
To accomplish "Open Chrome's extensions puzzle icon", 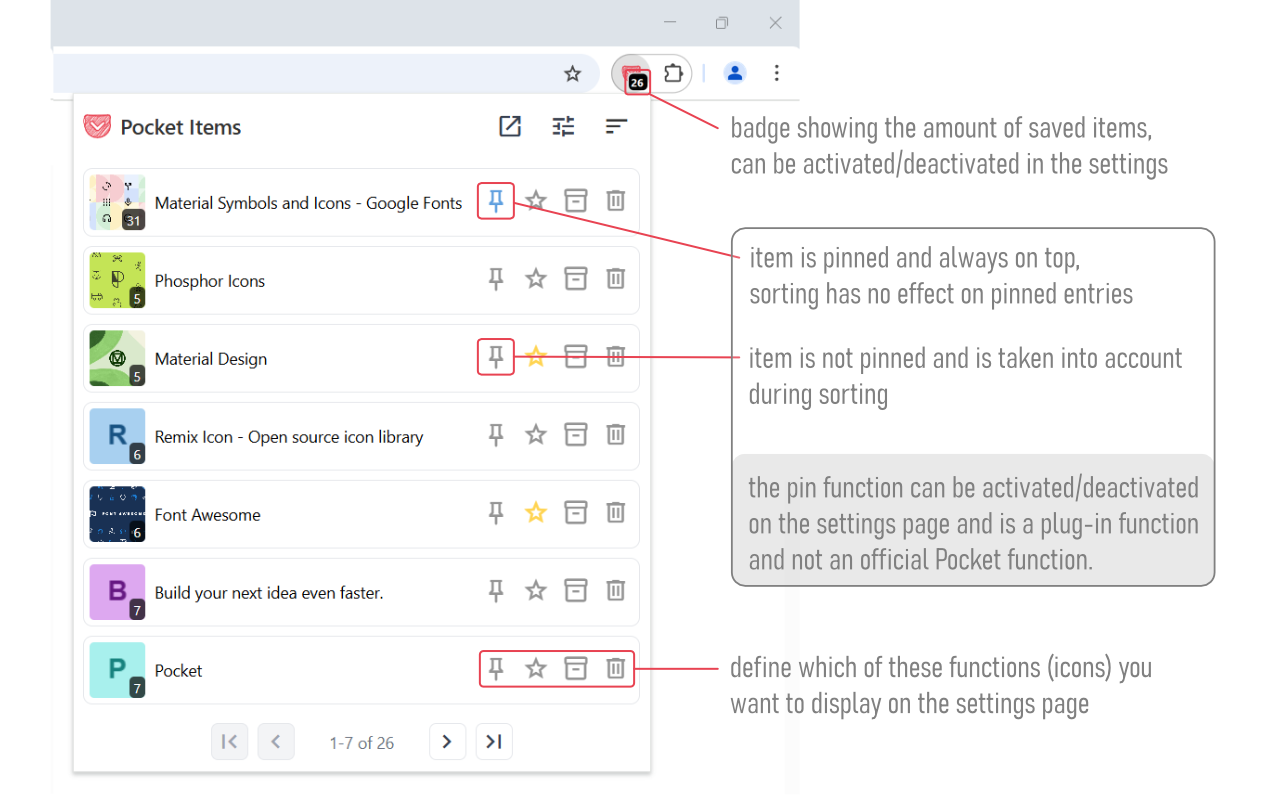I will [673, 73].
